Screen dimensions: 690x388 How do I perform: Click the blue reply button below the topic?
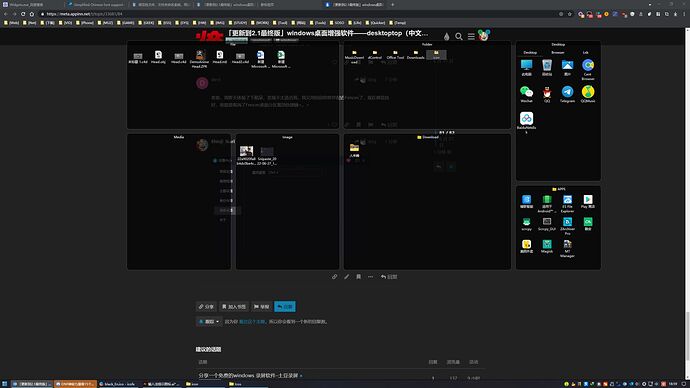point(285,307)
